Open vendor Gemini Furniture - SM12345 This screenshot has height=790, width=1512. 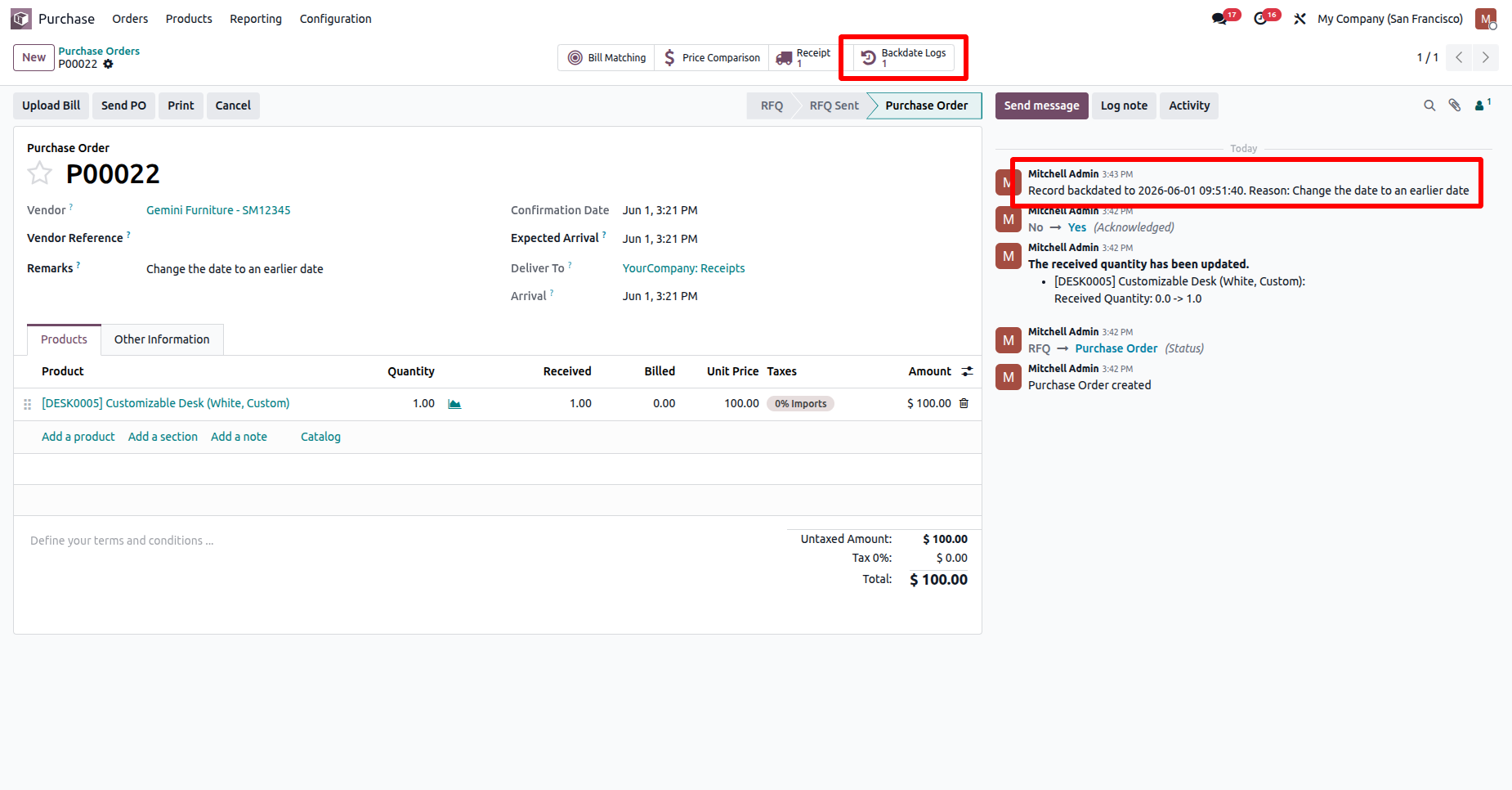tap(218, 210)
